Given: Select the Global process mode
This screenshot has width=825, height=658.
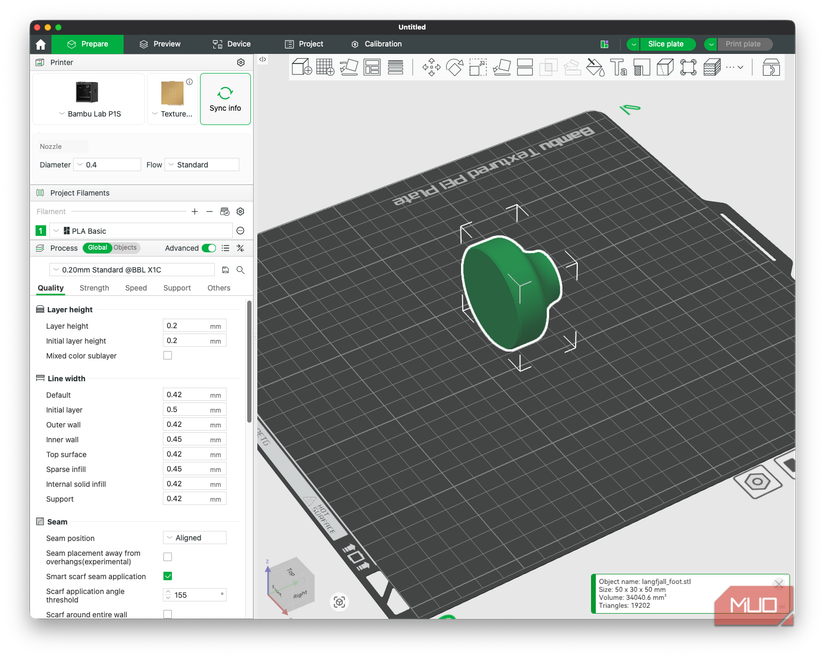Looking at the screenshot, I should pos(97,248).
